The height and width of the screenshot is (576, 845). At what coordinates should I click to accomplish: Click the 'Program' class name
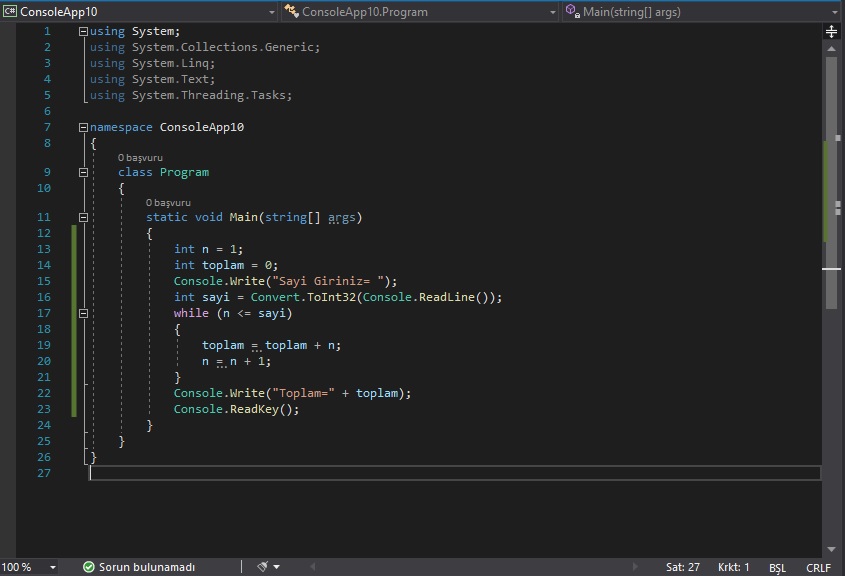point(184,172)
